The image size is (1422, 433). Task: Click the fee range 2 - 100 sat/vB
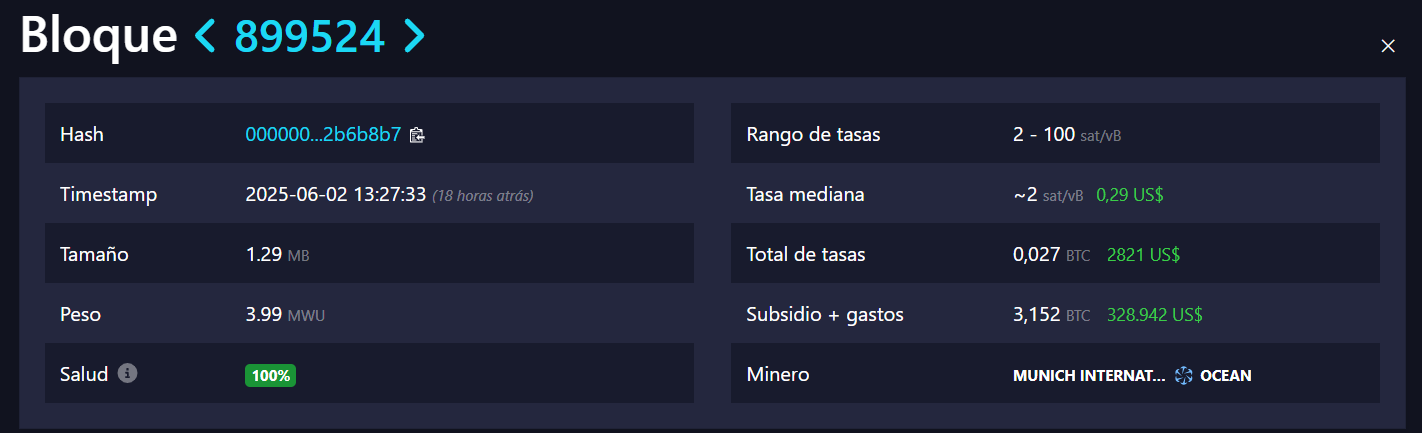(1066, 134)
